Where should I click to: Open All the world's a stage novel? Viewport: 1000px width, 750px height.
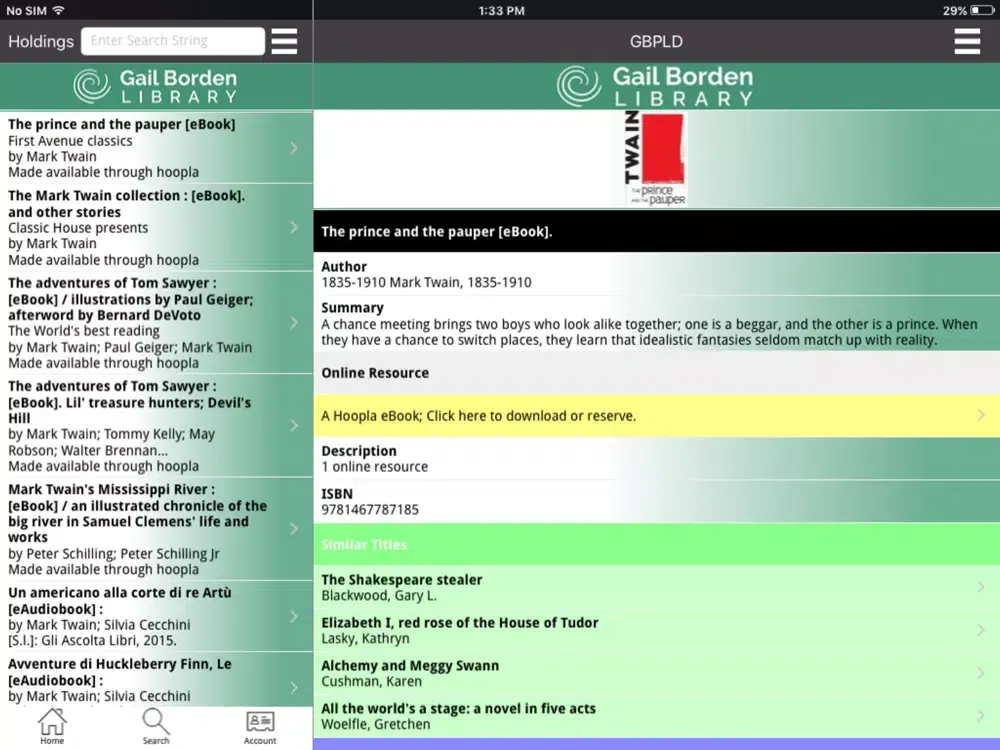(656, 716)
